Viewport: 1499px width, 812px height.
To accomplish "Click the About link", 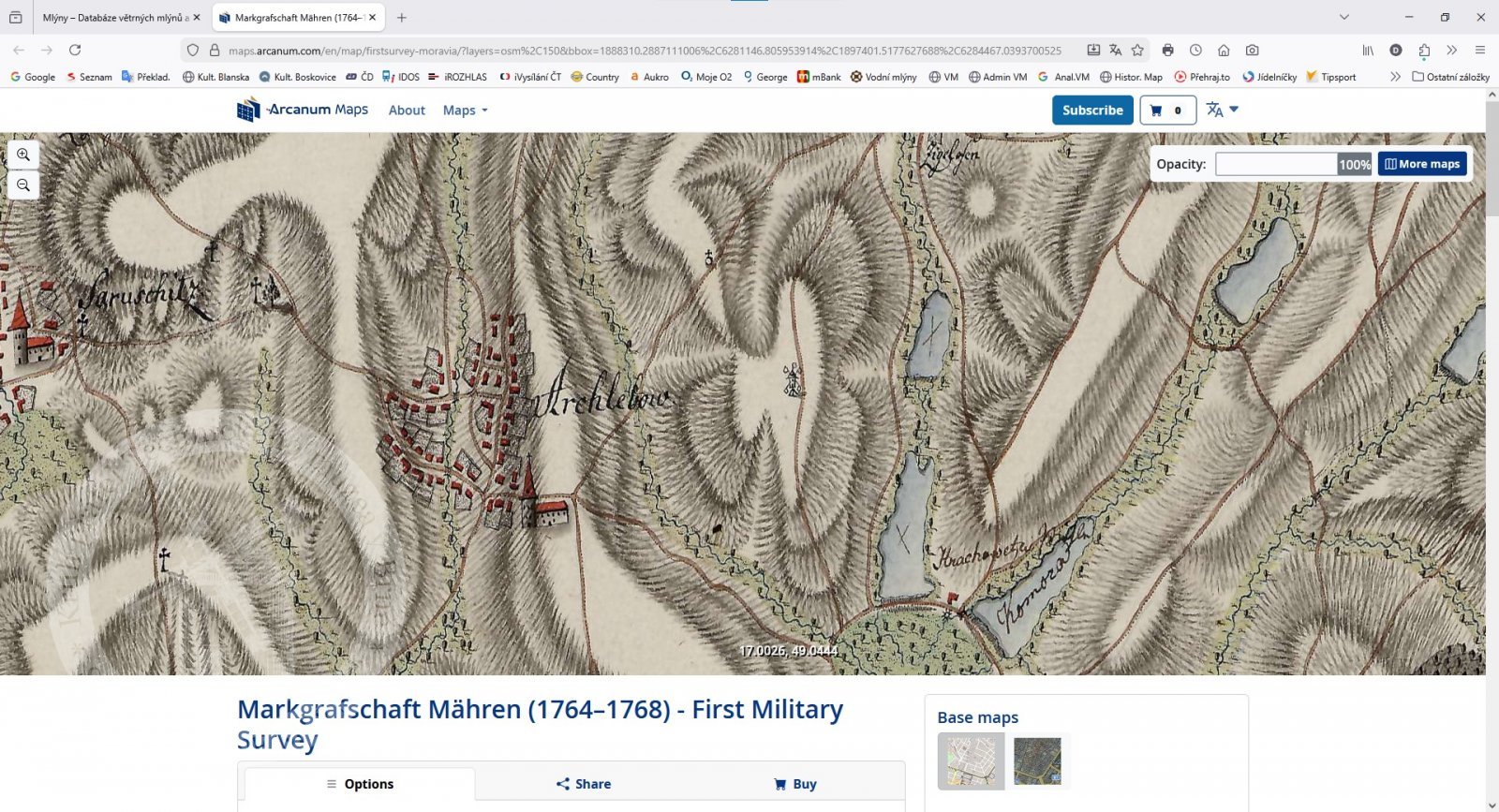I will coord(407,111).
